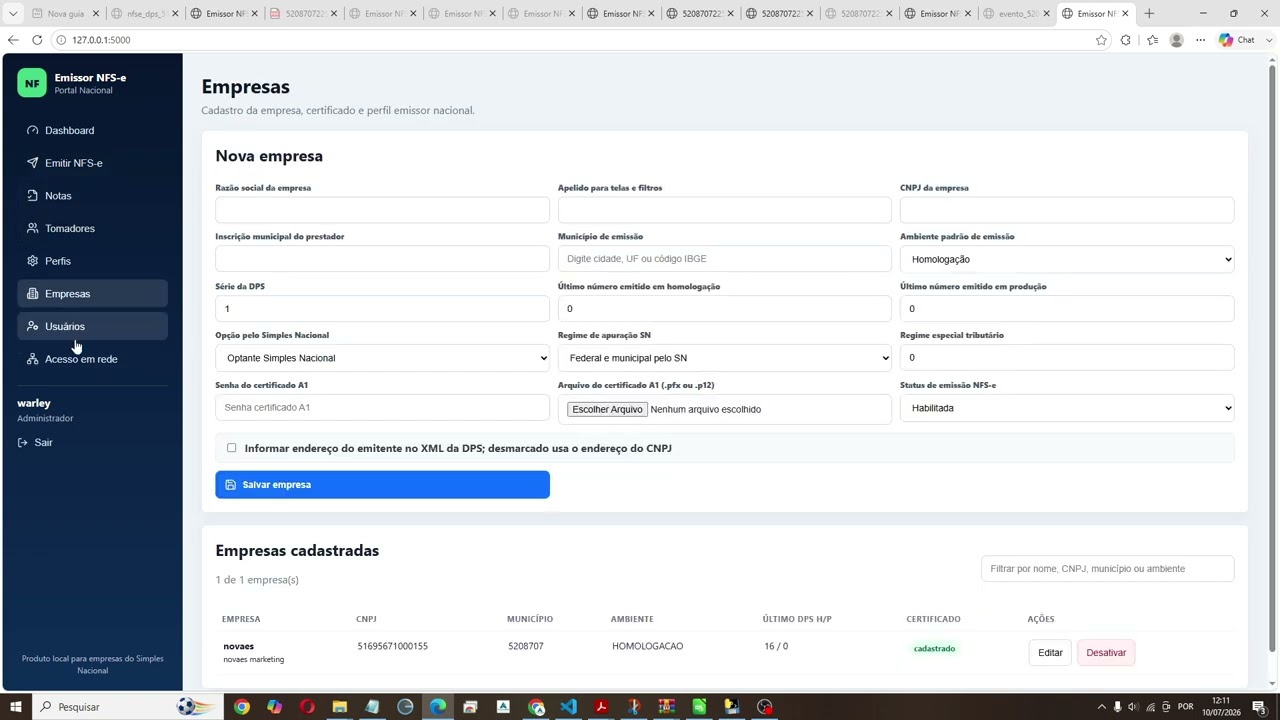This screenshot has height=720, width=1280.
Task: Click Desativar for novaes company
Action: tap(1106, 653)
